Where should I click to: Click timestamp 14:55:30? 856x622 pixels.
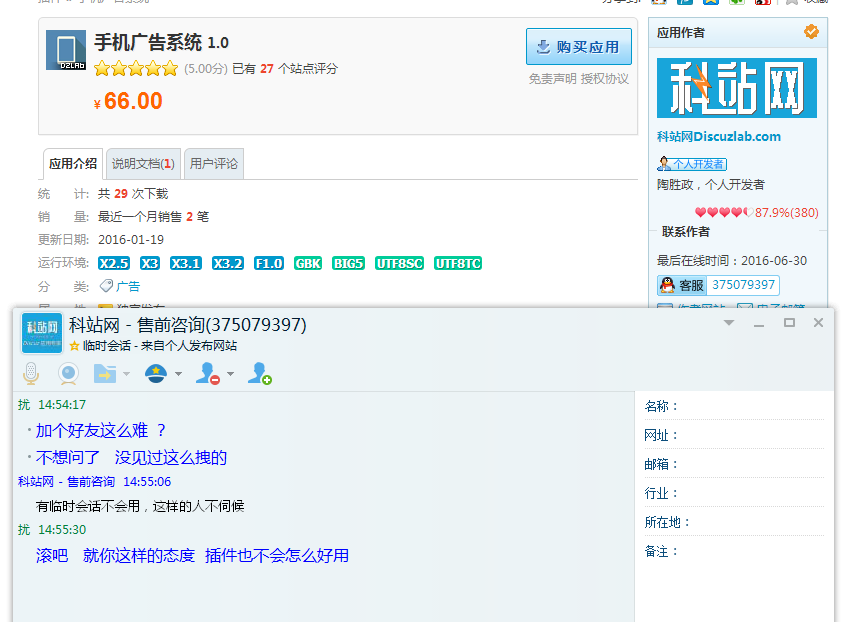point(62,530)
